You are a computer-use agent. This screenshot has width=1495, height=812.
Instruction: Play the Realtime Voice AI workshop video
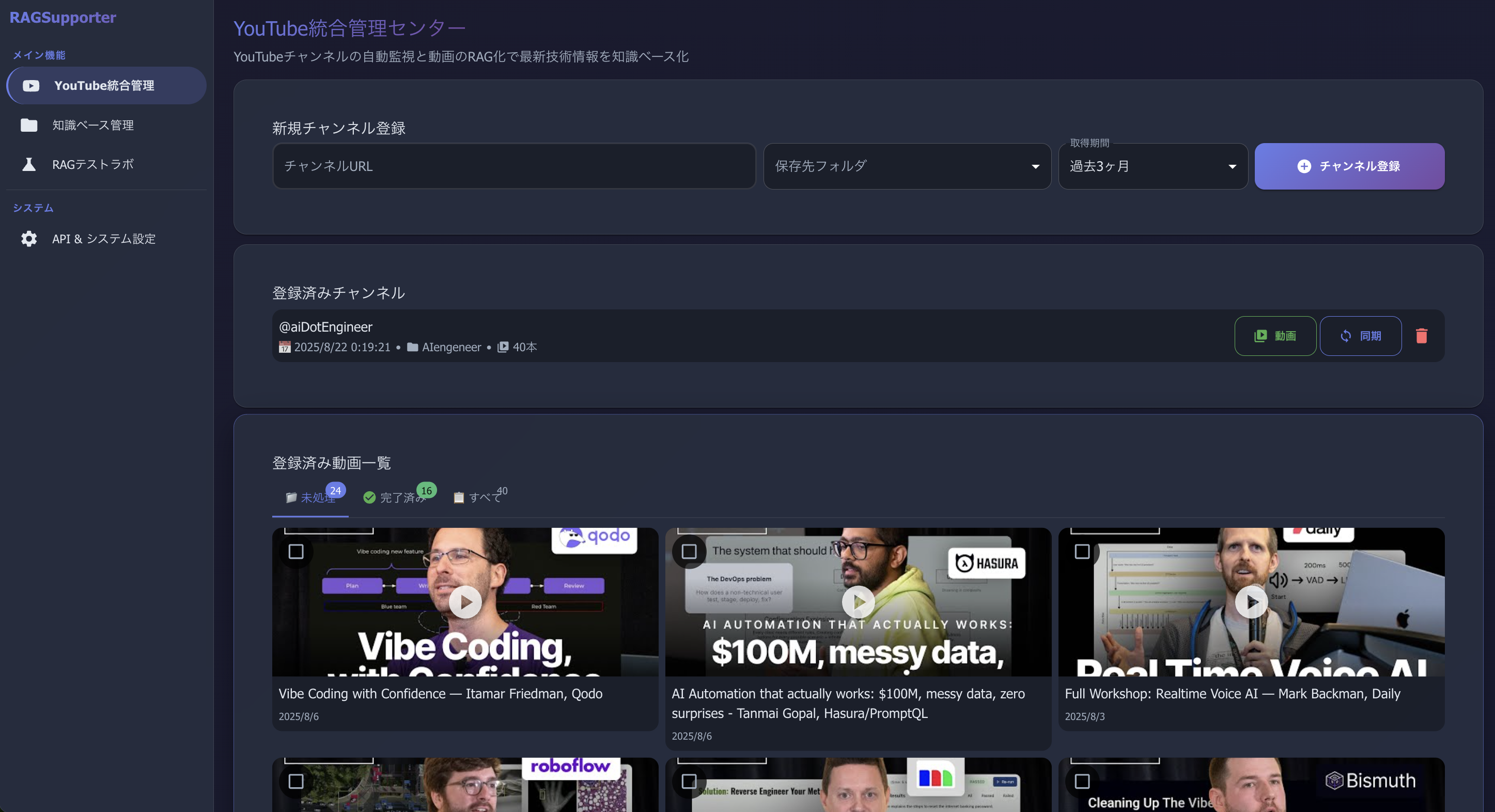[x=1252, y=602]
